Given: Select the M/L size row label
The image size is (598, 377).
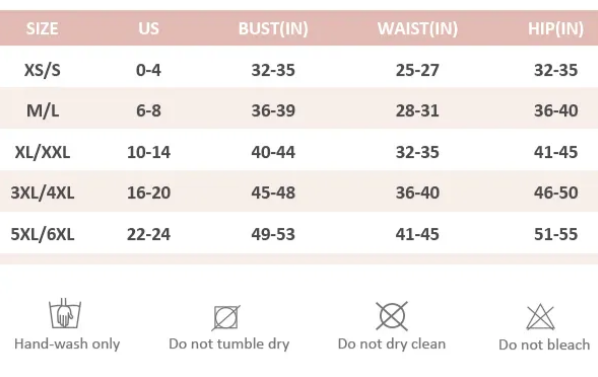Looking at the screenshot, I should pos(42,111).
